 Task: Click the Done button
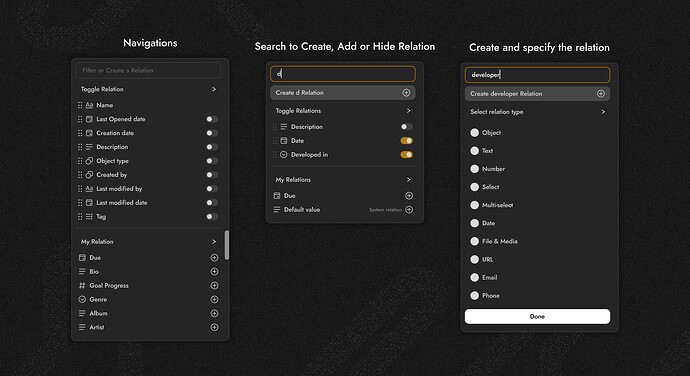pyautogui.click(x=537, y=317)
